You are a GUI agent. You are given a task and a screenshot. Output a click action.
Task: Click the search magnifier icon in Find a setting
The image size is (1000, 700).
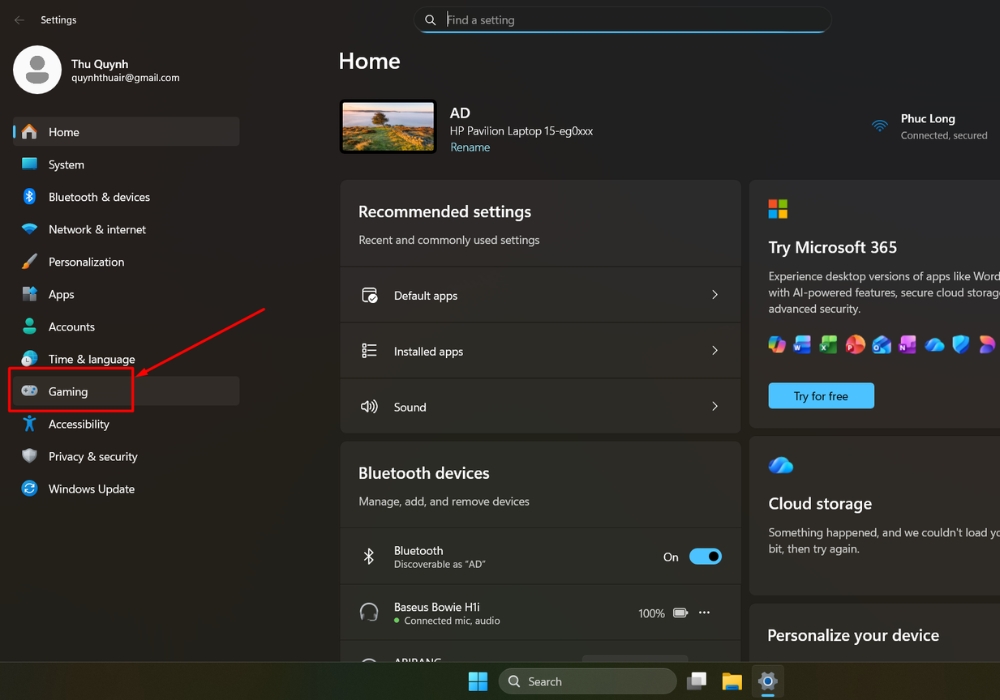coord(430,20)
